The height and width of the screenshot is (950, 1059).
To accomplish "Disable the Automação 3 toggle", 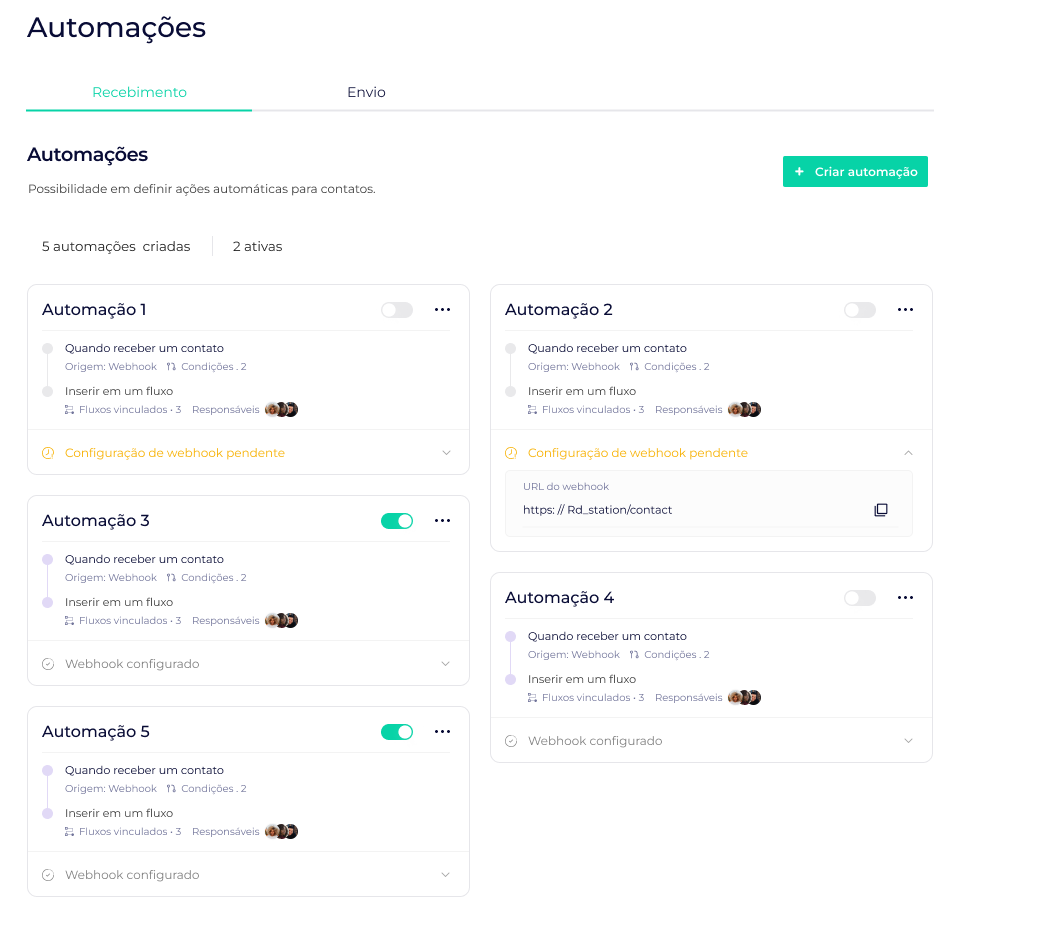I will [x=397, y=521].
